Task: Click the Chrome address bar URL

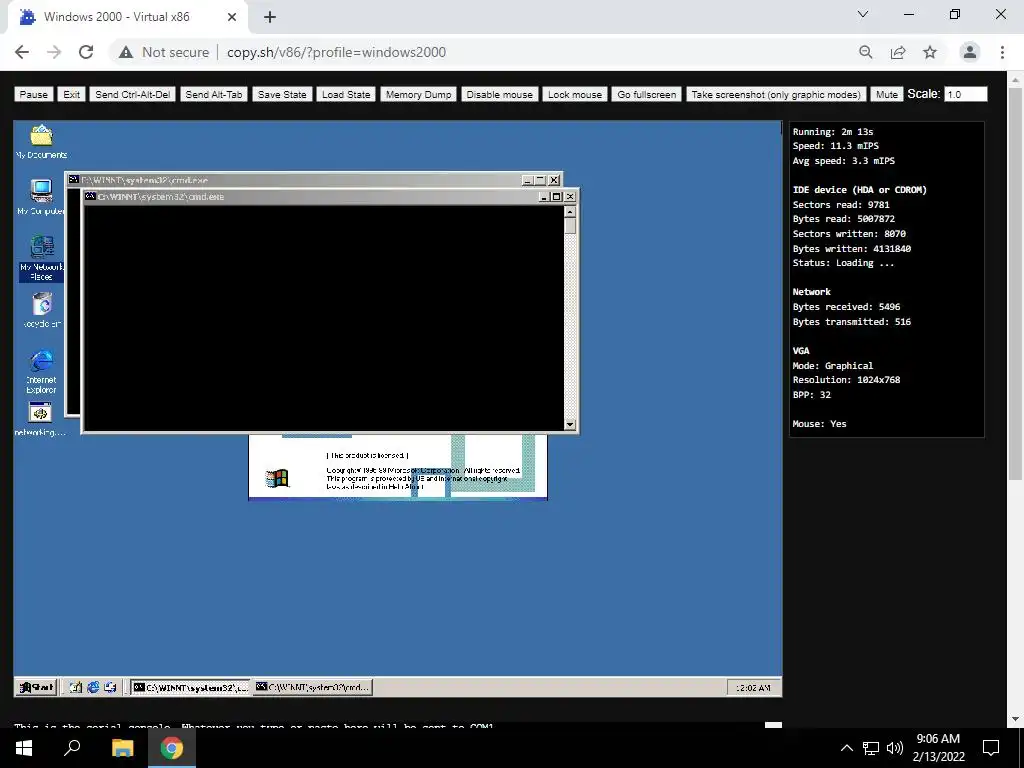Action: [336, 52]
